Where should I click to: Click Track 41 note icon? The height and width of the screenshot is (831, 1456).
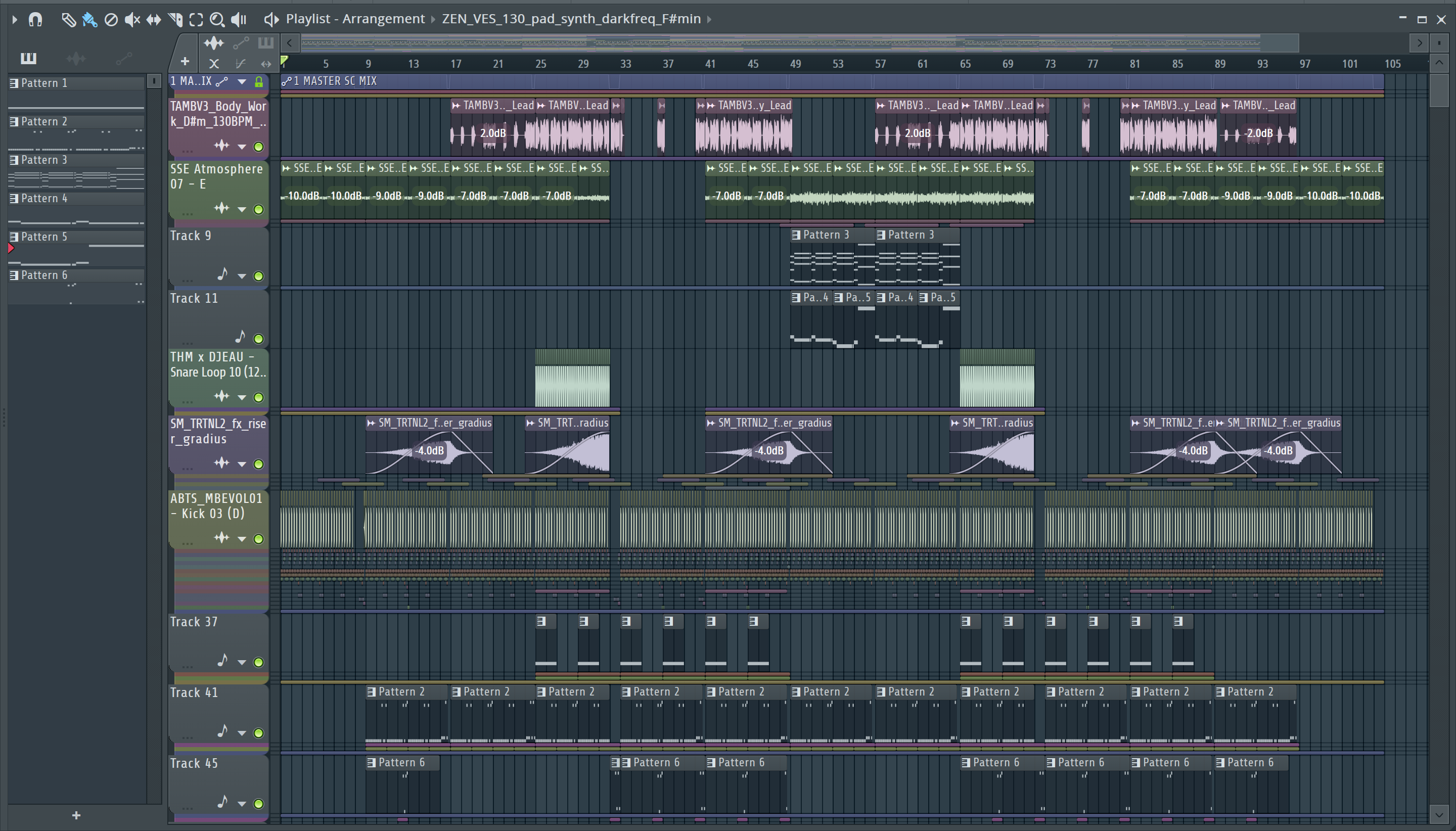222,731
